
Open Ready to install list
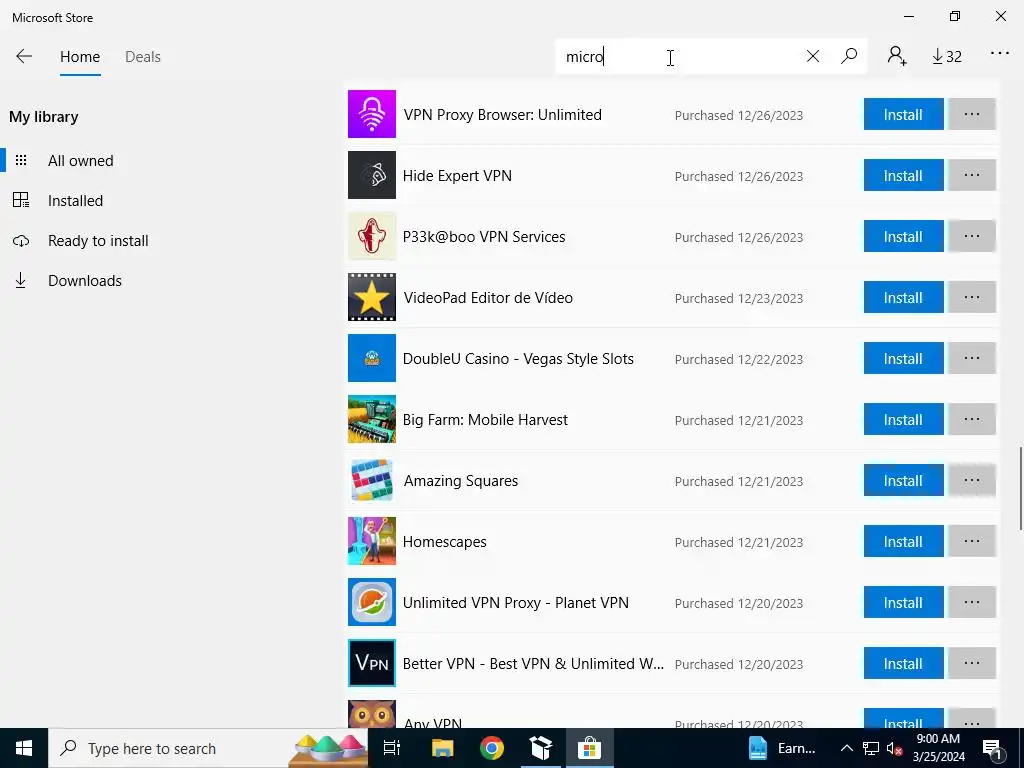pos(98,241)
